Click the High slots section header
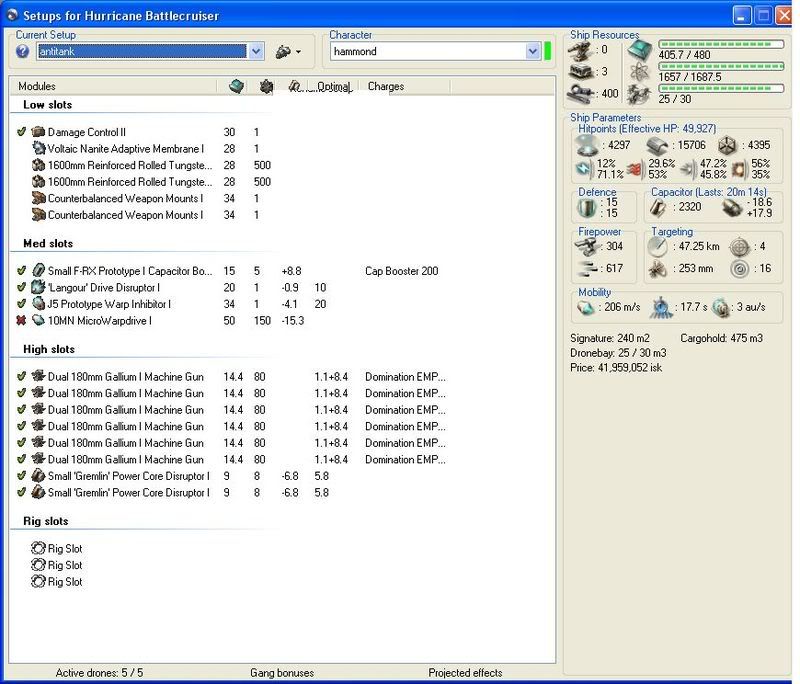The image size is (800, 684). (49, 349)
